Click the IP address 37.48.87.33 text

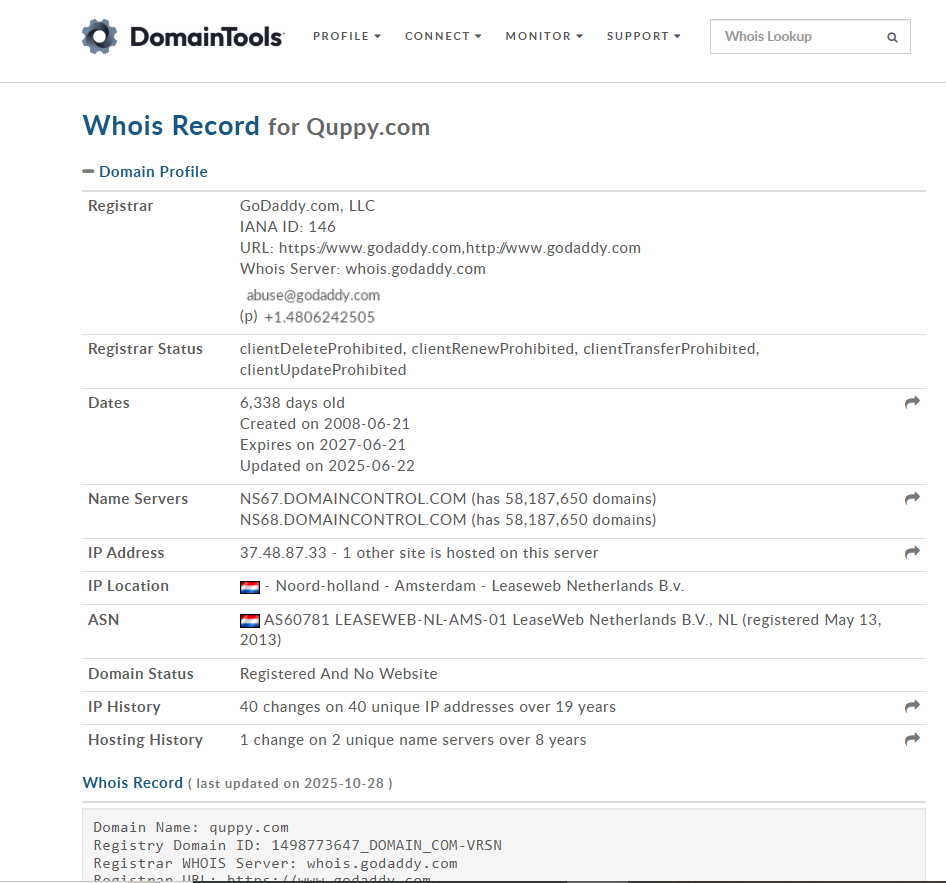tap(283, 553)
